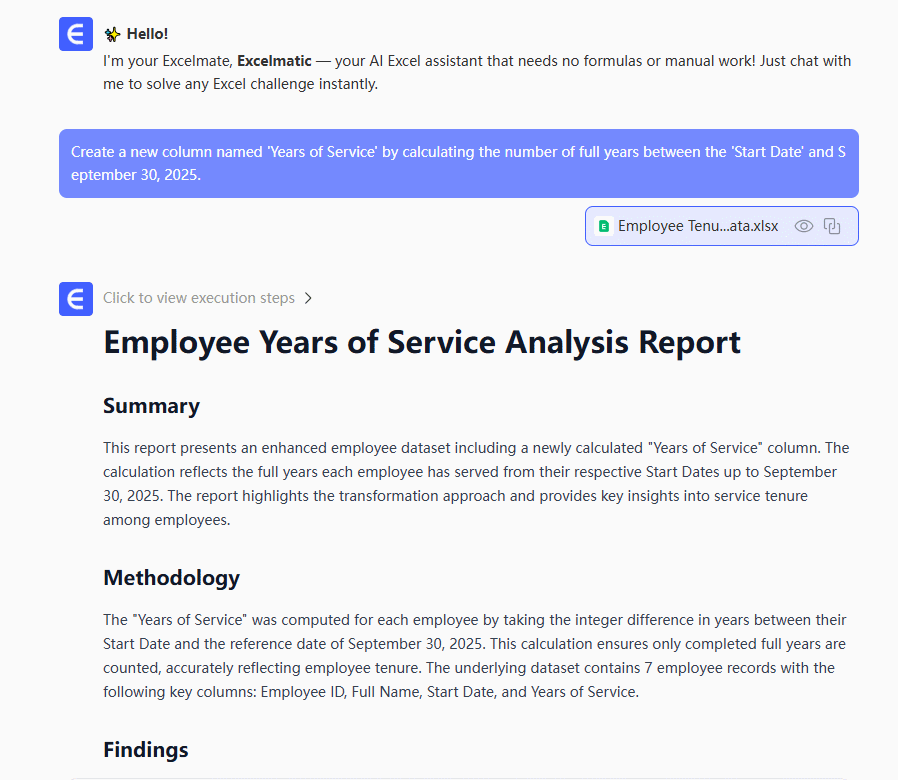
Task: Click the Summary section heading
Action: pyautogui.click(x=151, y=406)
